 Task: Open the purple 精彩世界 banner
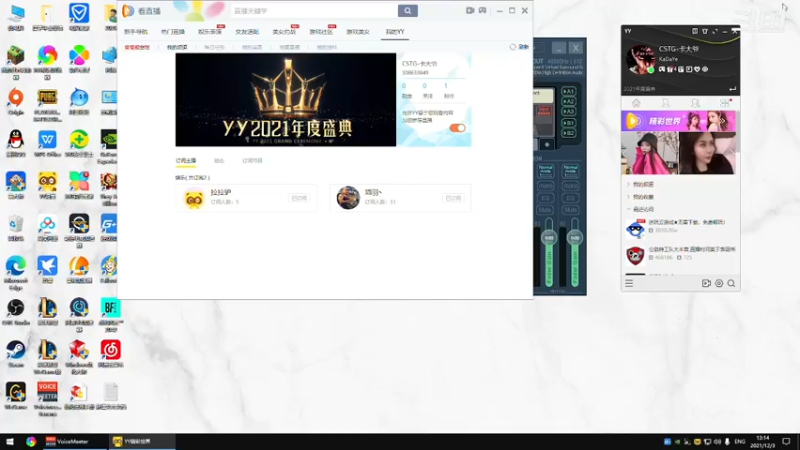point(678,121)
